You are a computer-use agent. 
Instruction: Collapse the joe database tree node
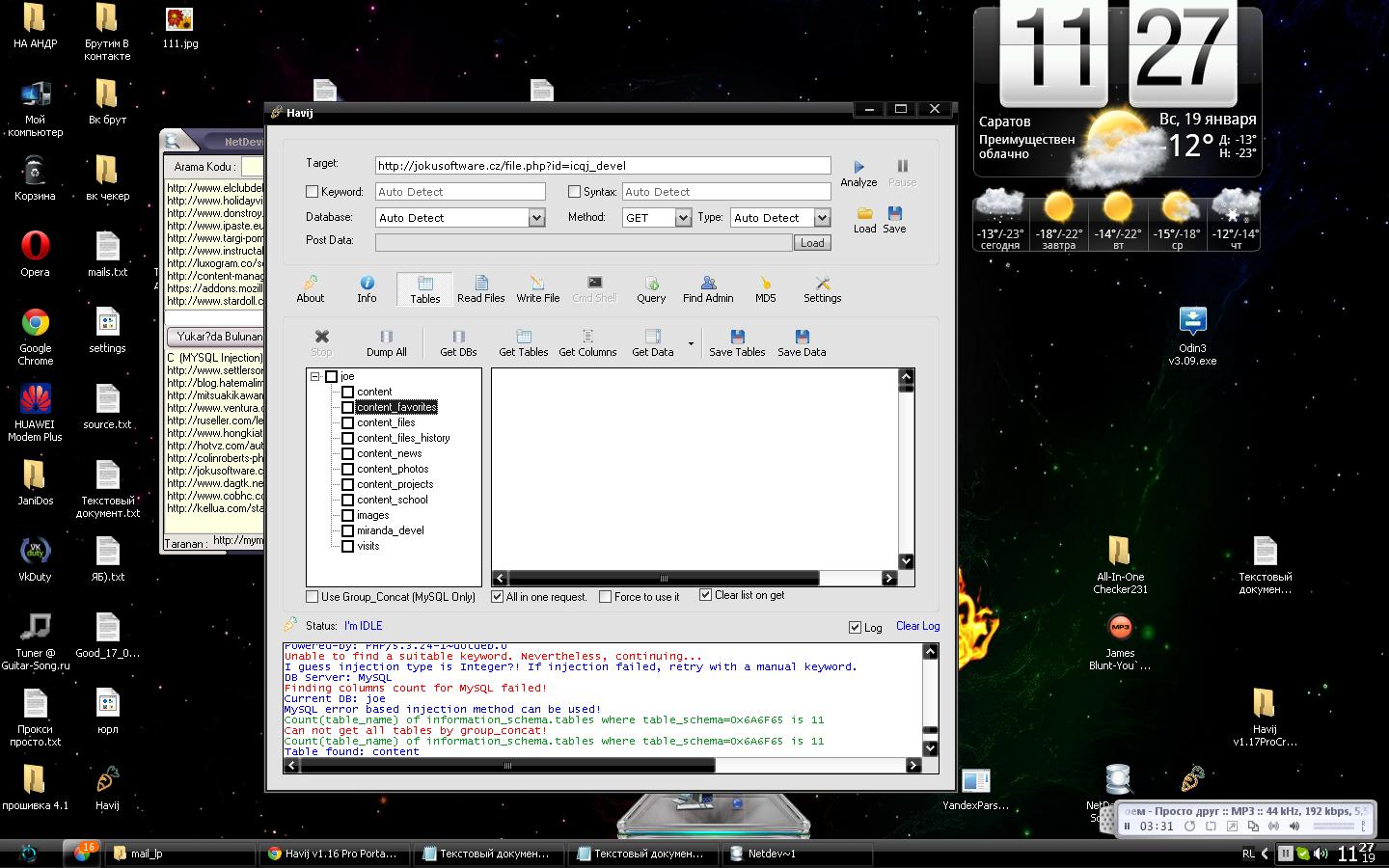click(x=315, y=377)
